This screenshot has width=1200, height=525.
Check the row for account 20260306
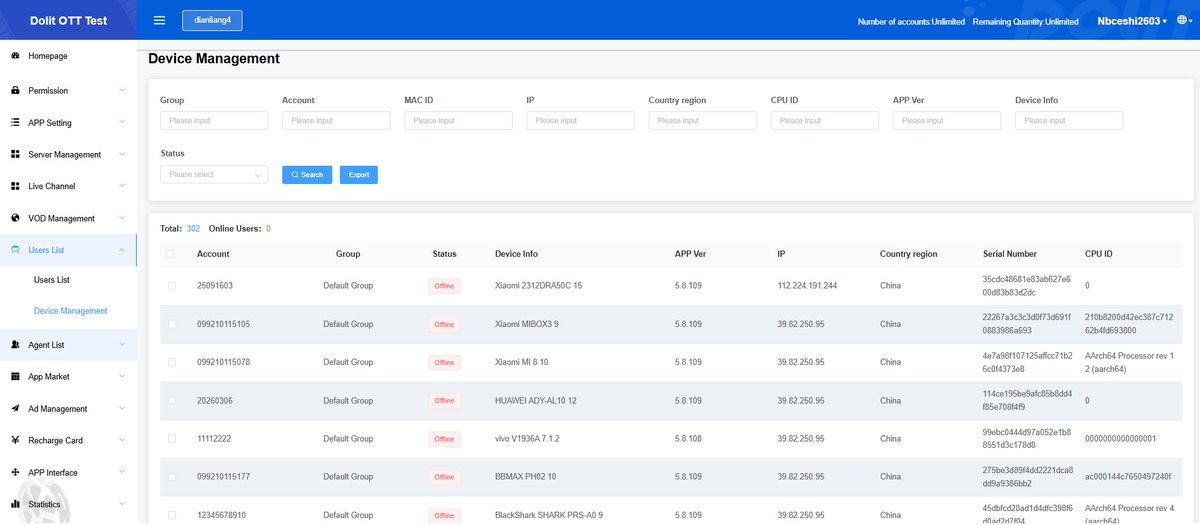click(x=171, y=400)
